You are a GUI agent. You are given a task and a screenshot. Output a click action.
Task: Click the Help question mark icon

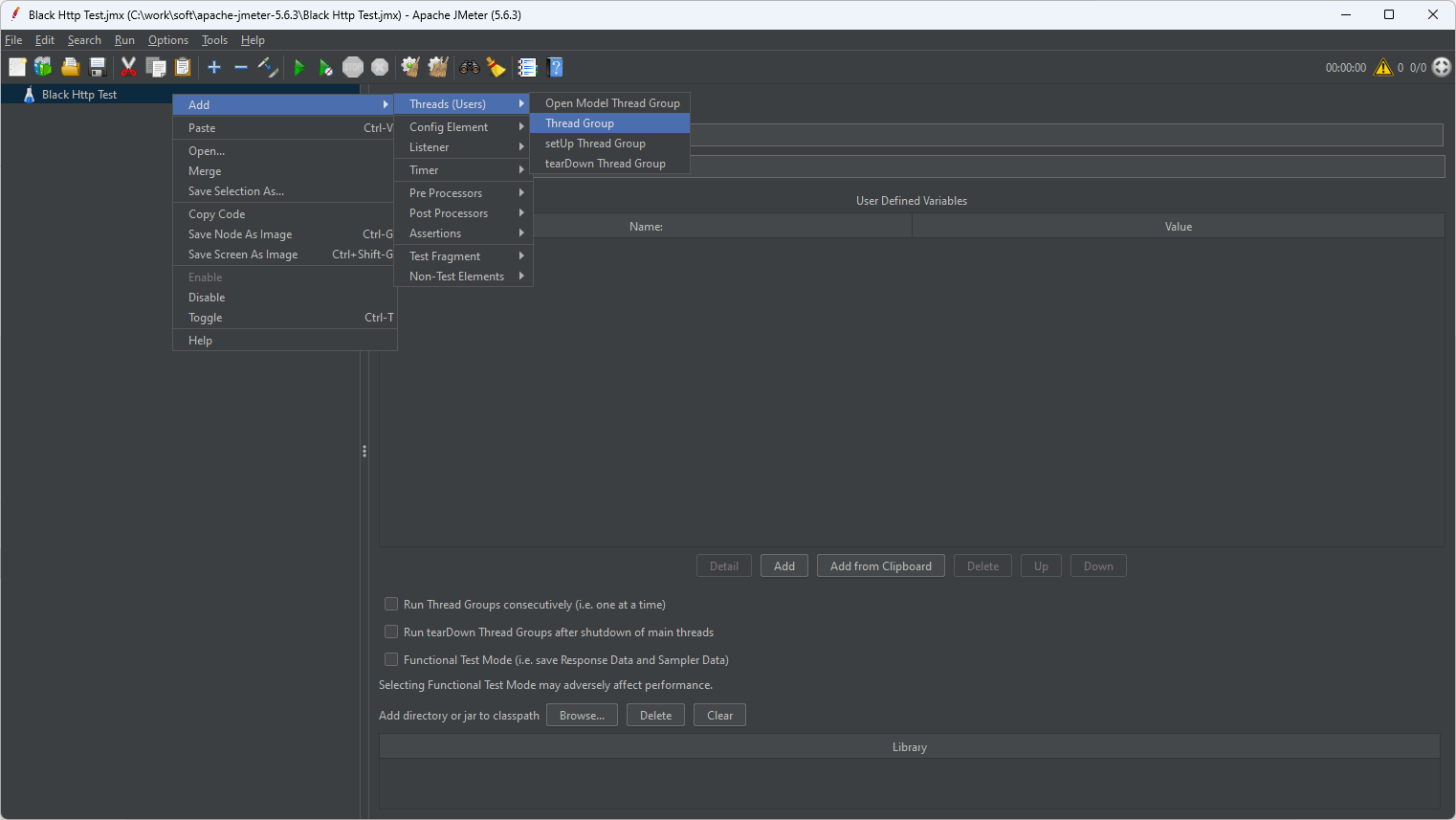(555, 67)
